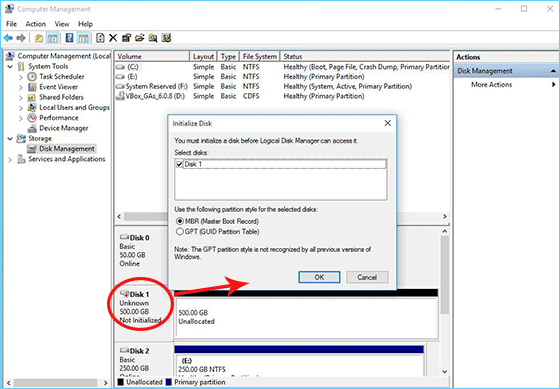
Task: Close the Initialize Disk dialog with X
Action: pyautogui.click(x=388, y=123)
